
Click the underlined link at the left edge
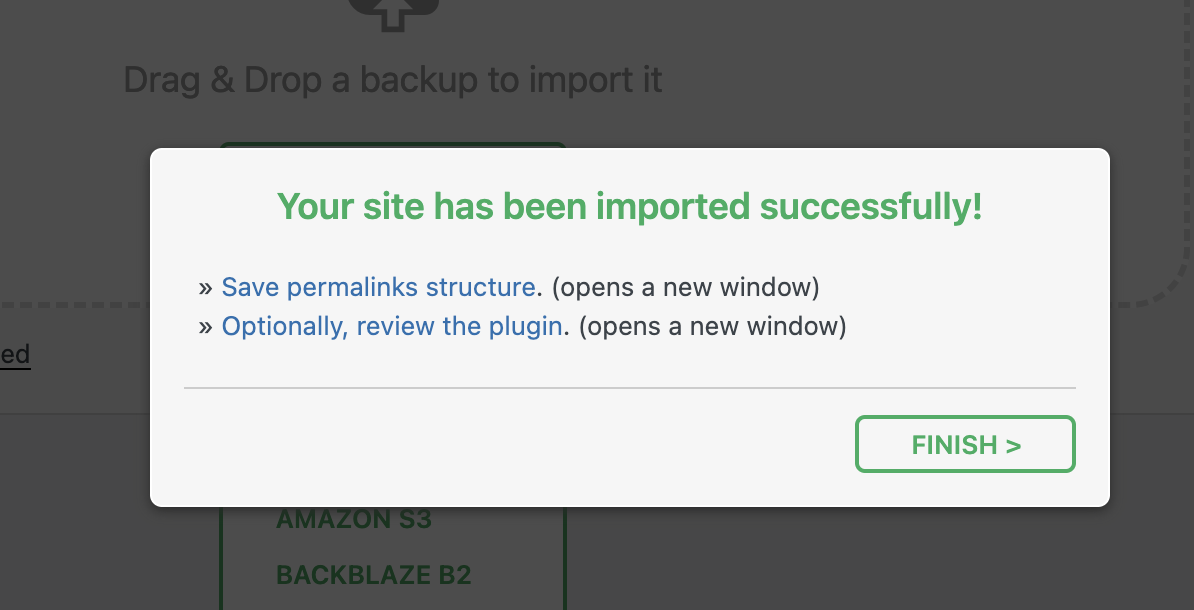(15, 354)
